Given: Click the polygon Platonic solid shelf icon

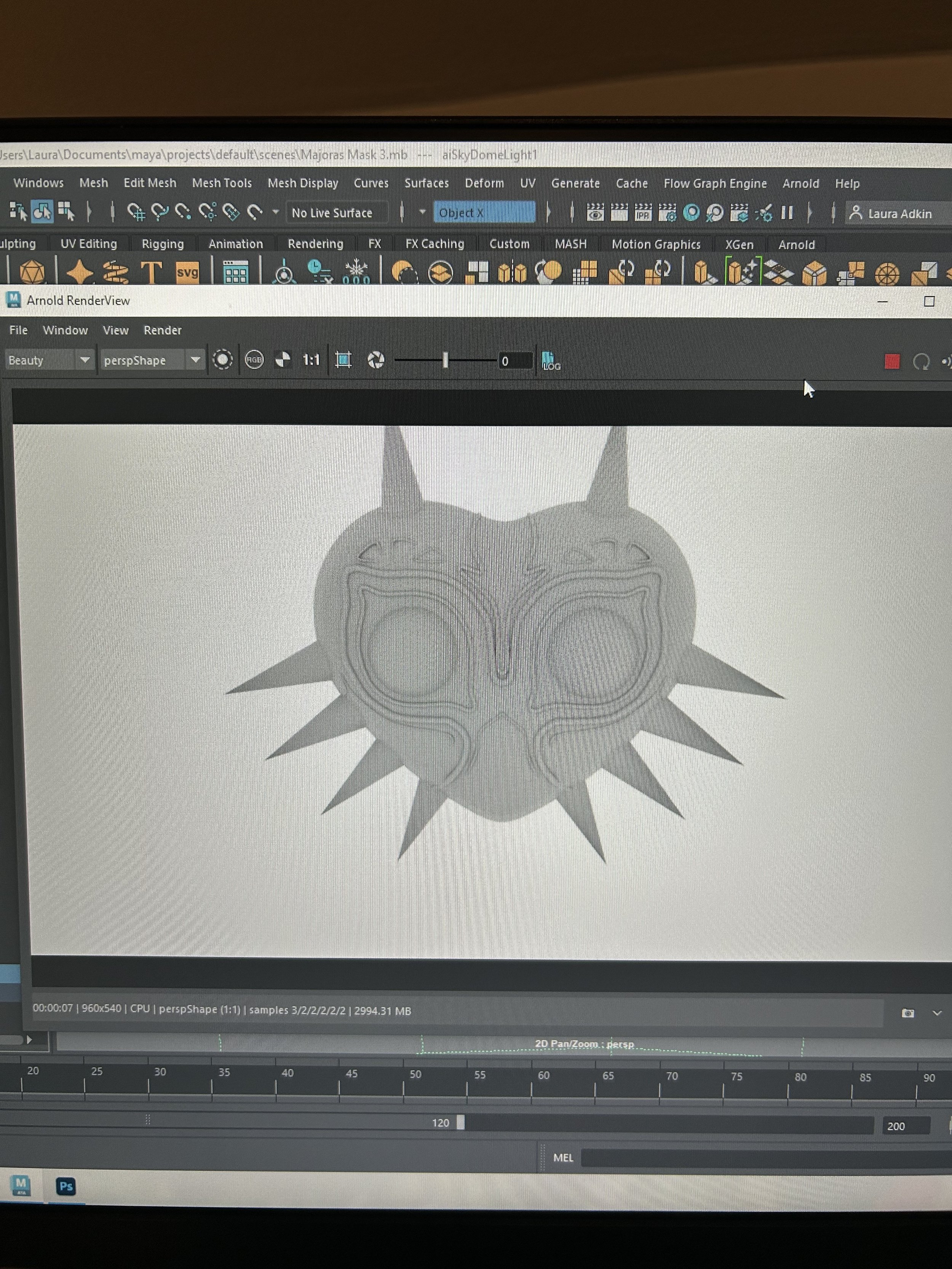Looking at the screenshot, I should point(32,272).
